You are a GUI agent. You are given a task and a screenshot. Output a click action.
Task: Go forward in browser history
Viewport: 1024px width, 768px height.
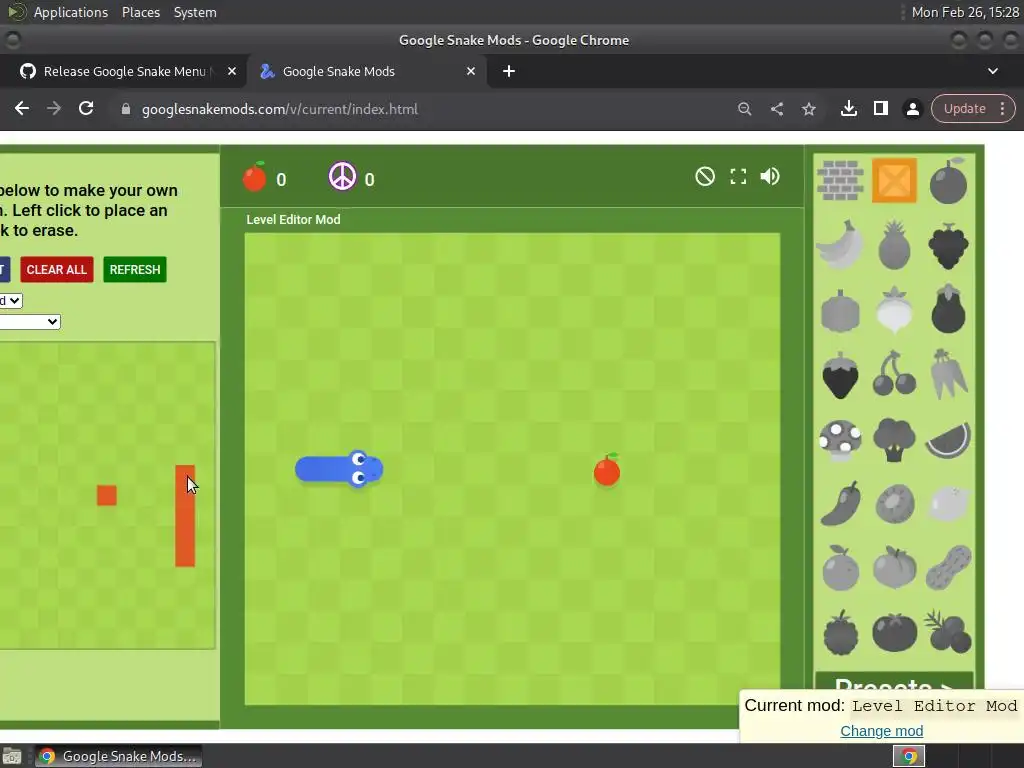(x=54, y=109)
